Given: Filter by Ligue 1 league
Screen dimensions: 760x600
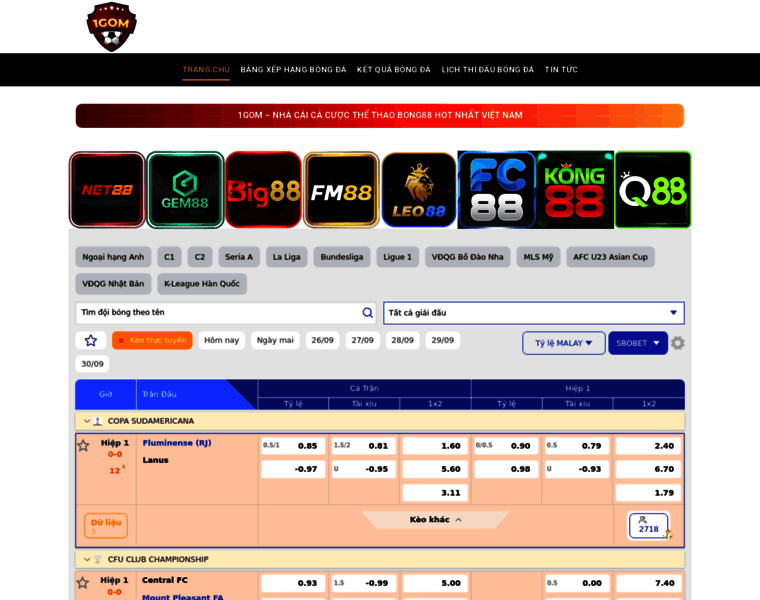Looking at the screenshot, I should (397, 257).
